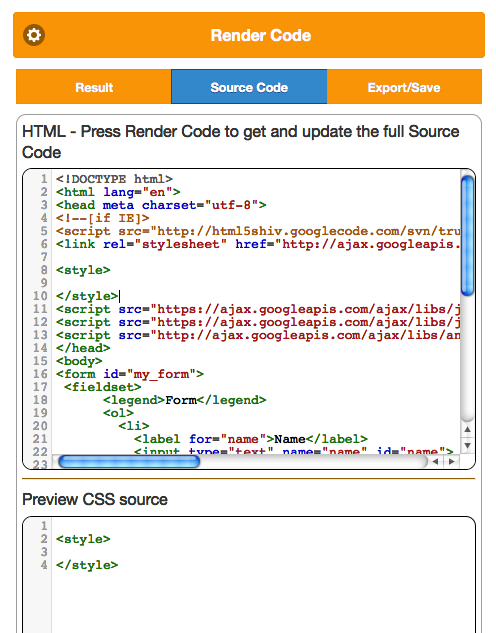Click the label for="name" code line
The width and height of the screenshot is (496, 633).
tap(251, 439)
